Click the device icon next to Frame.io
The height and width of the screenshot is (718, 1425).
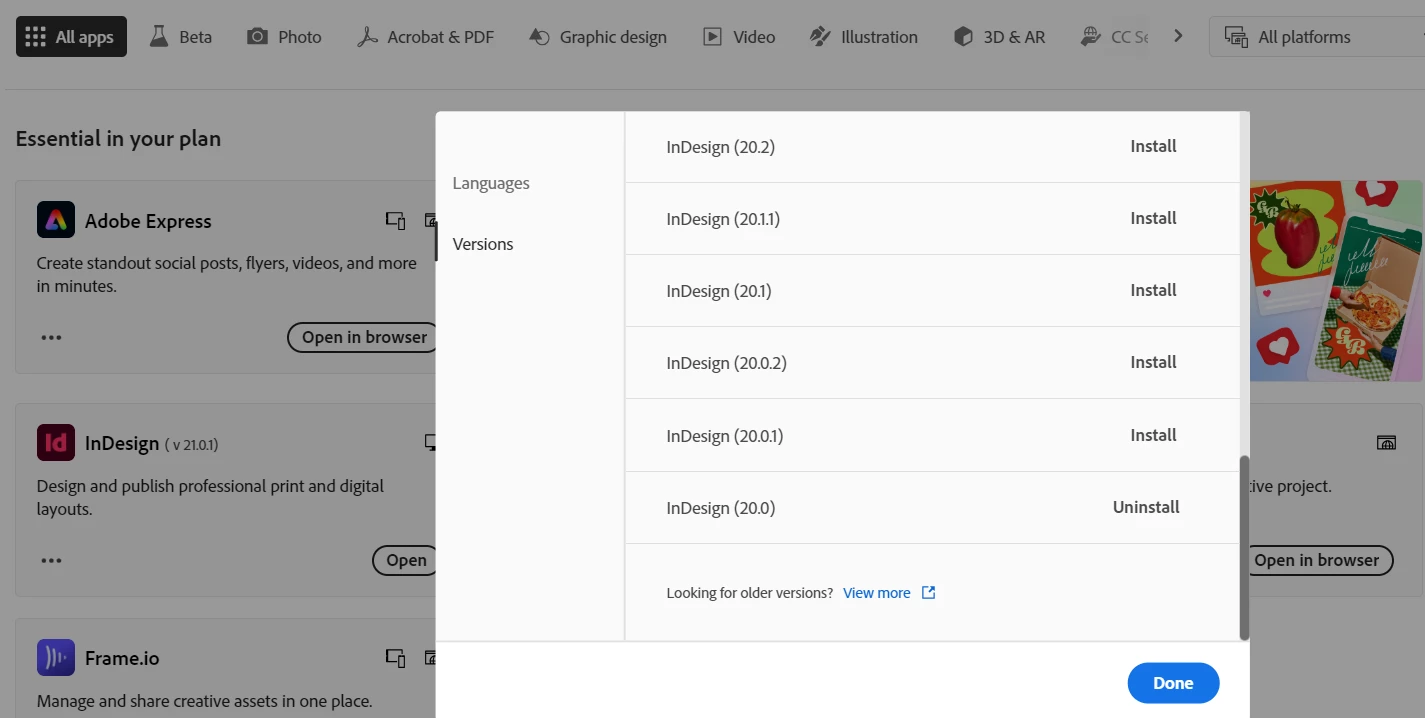396,658
